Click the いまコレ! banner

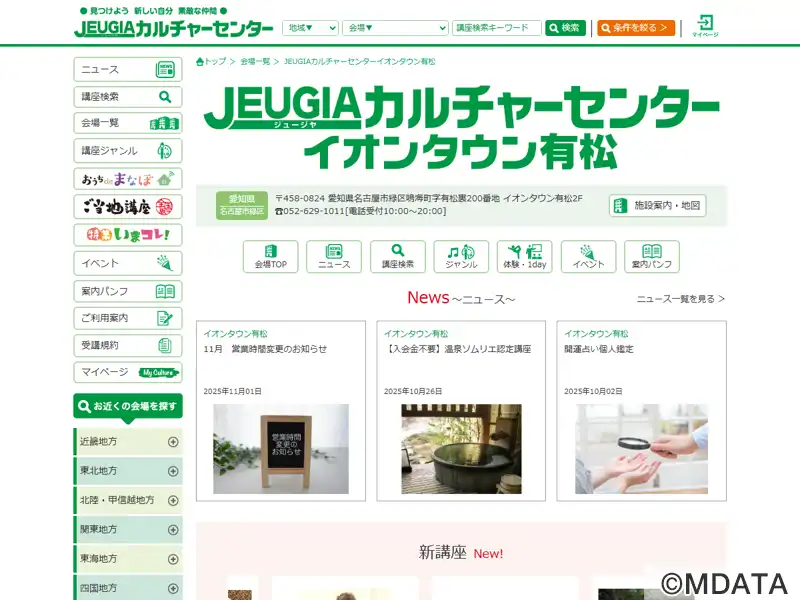[128, 235]
